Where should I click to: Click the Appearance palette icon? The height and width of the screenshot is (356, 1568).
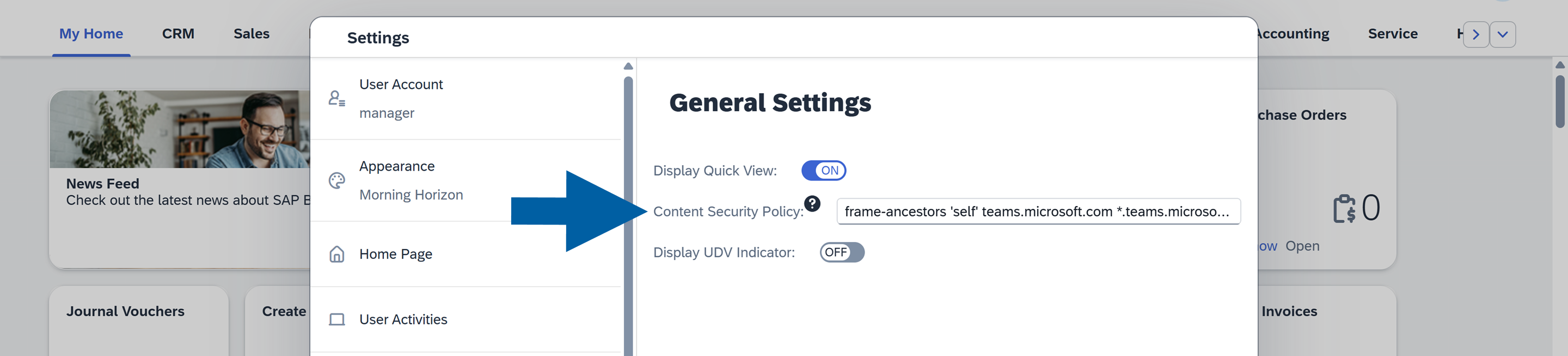coord(336,180)
